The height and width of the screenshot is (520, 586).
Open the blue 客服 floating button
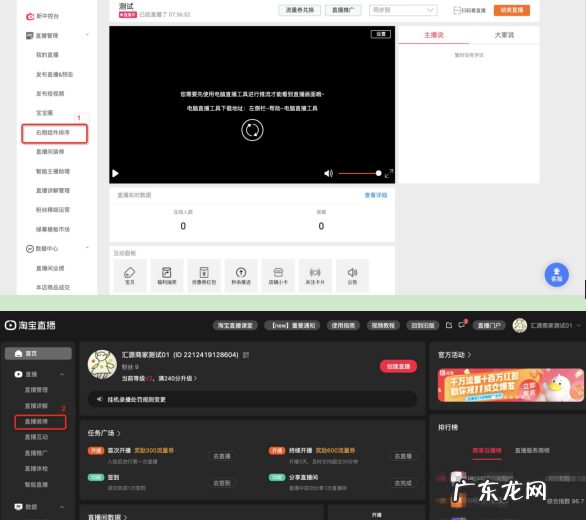556,275
